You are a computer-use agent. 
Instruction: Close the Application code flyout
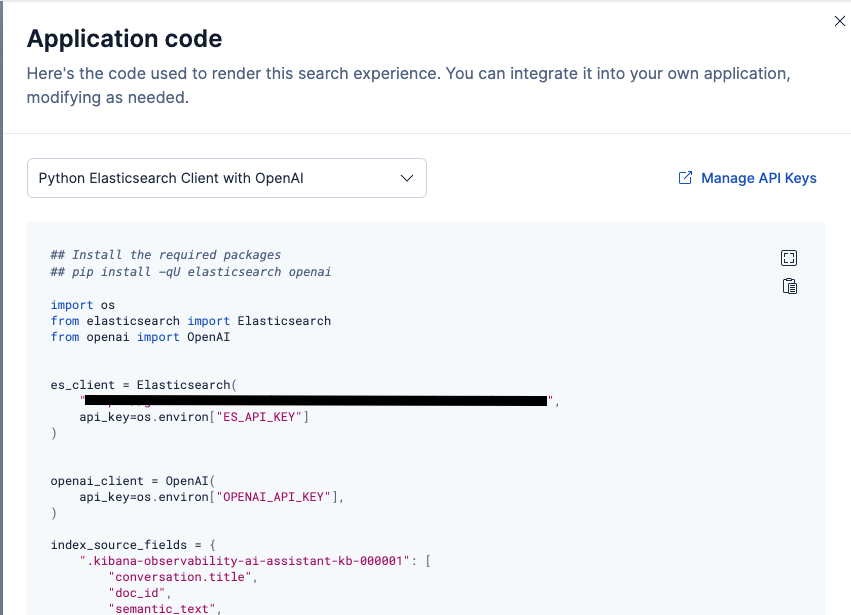(839, 21)
